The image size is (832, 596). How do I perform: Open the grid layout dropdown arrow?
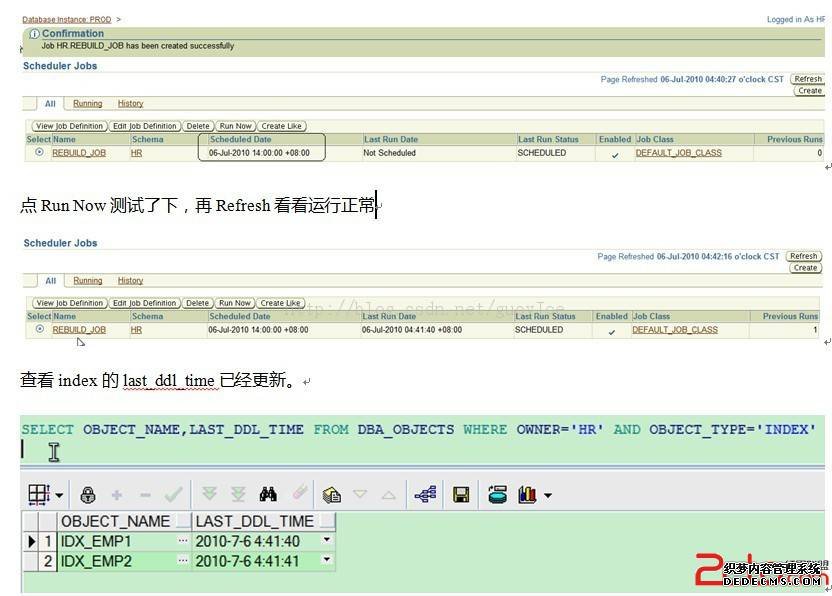tap(59, 496)
